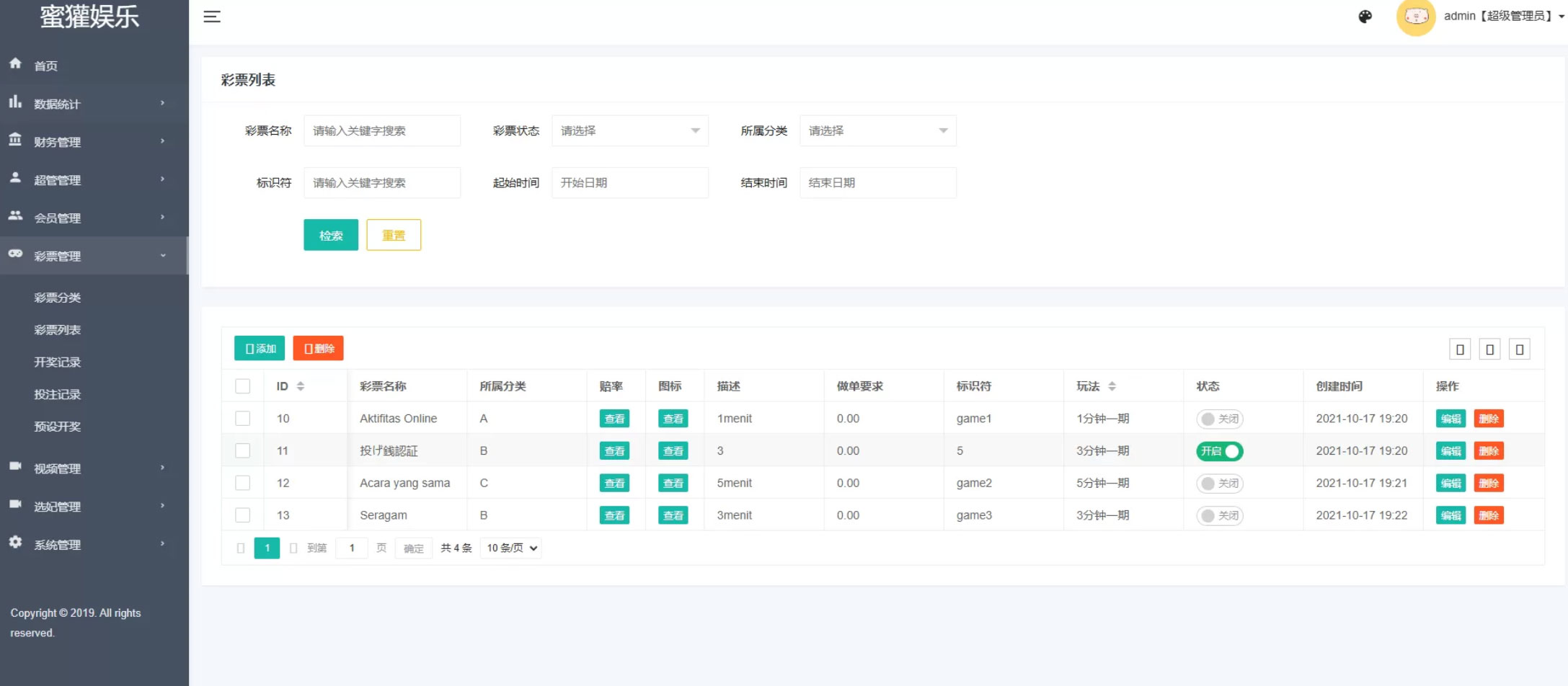Sort the 玩法 column
Screen dimensions: 1568x686
pyautogui.click(x=1112, y=386)
